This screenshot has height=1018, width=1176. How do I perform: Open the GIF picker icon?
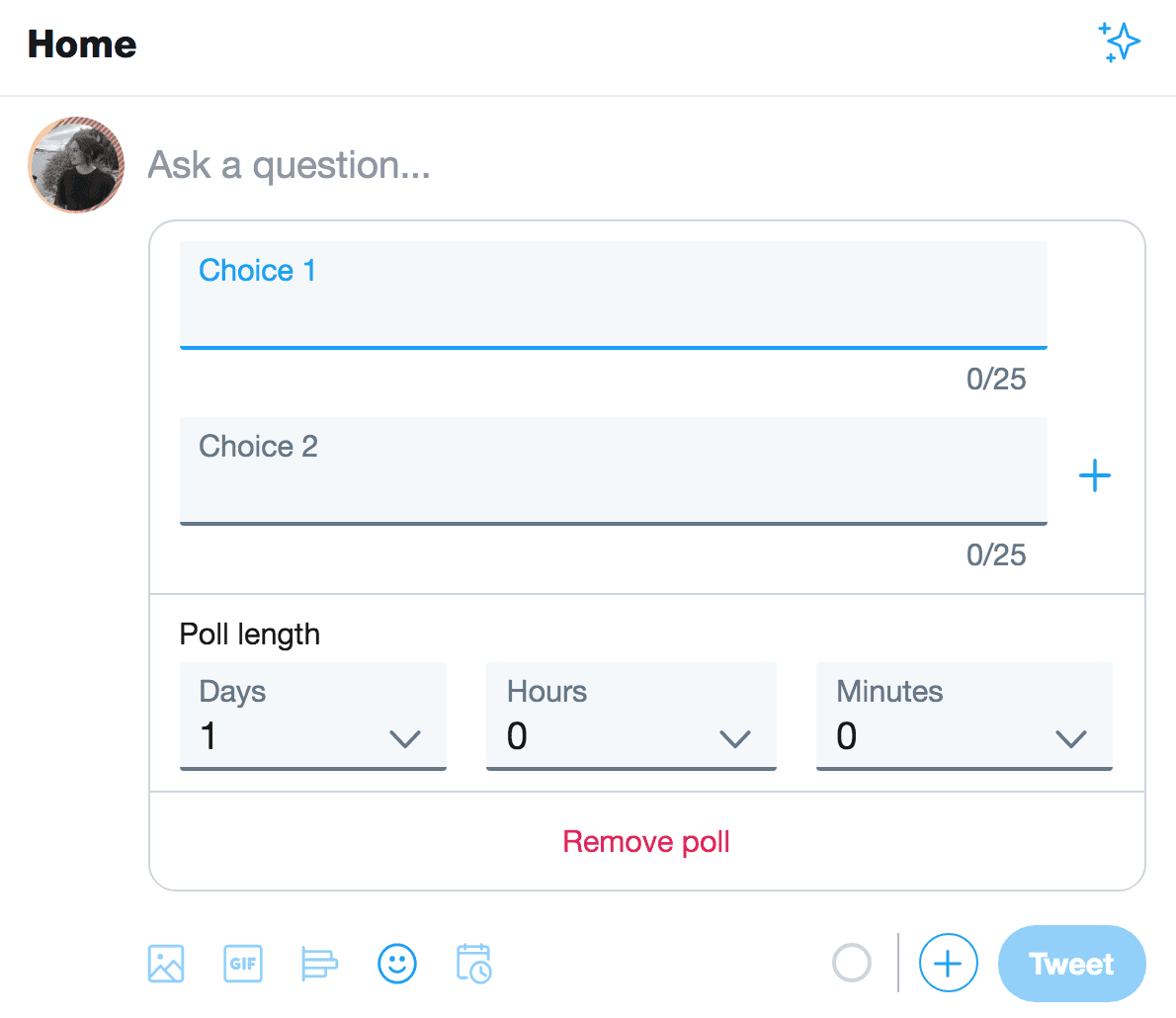pyautogui.click(x=243, y=963)
